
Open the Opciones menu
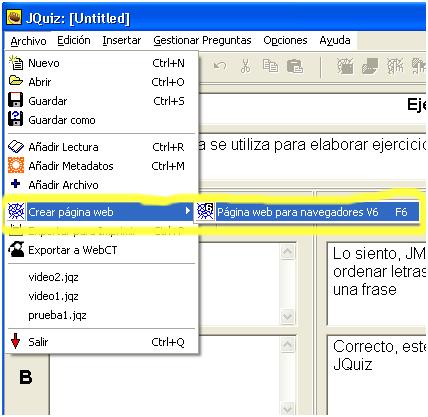(285, 40)
